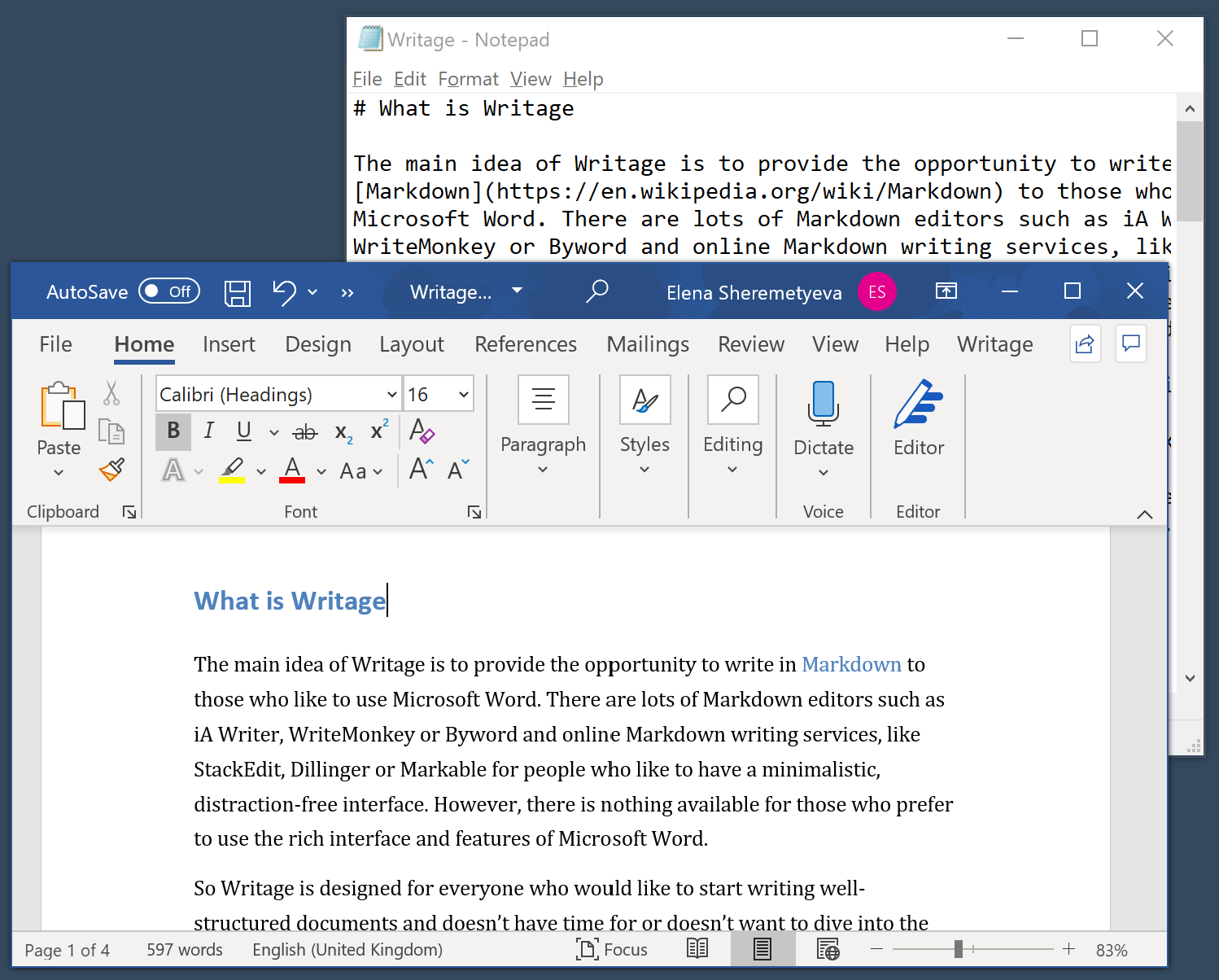Image resolution: width=1219 pixels, height=980 pixels.
Task: Open the File tab in Word
Action: coord(55,344)
